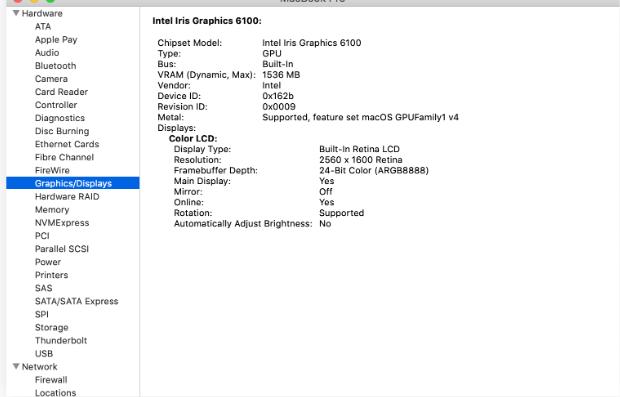Open Bluetooth hardware information

(x=55, y=66)
